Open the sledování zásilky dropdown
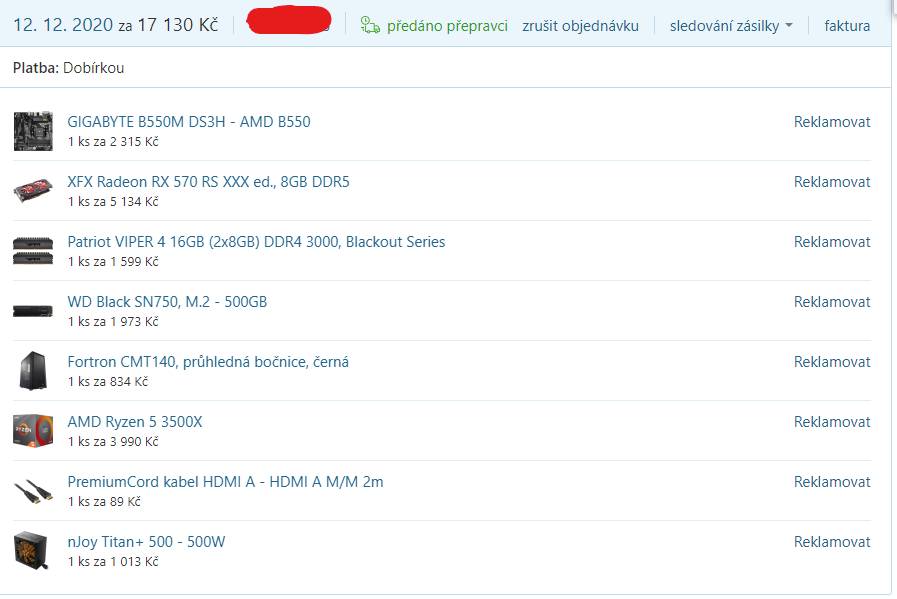897x599 pixels. click(731, 26)
